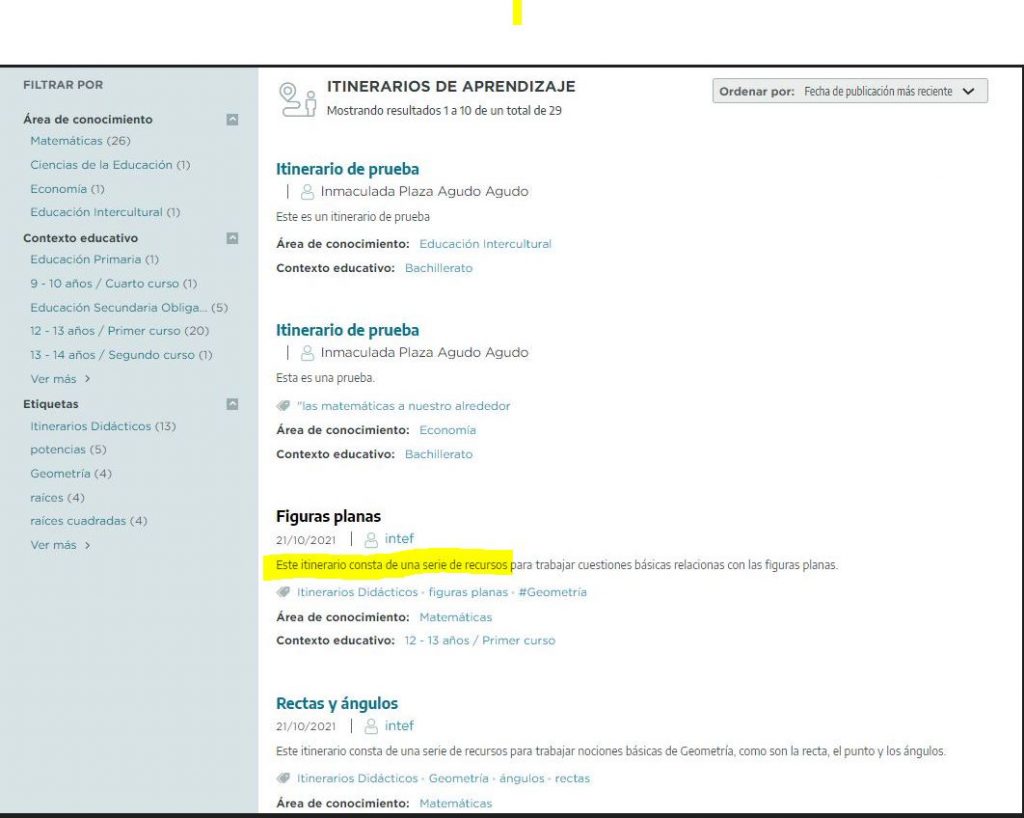Click Matemáticas area link in Rectas y ángulos
Screen dimensions: 1024x818
click(456, 804)
